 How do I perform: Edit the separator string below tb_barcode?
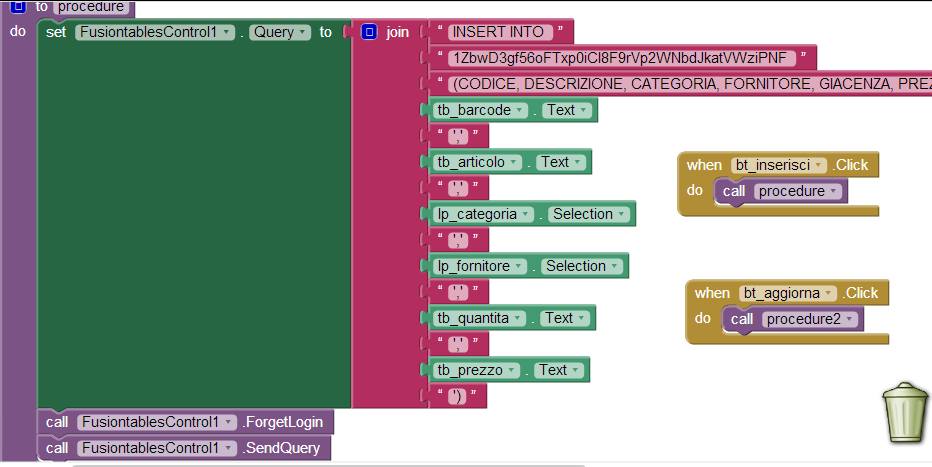point(458,136)
